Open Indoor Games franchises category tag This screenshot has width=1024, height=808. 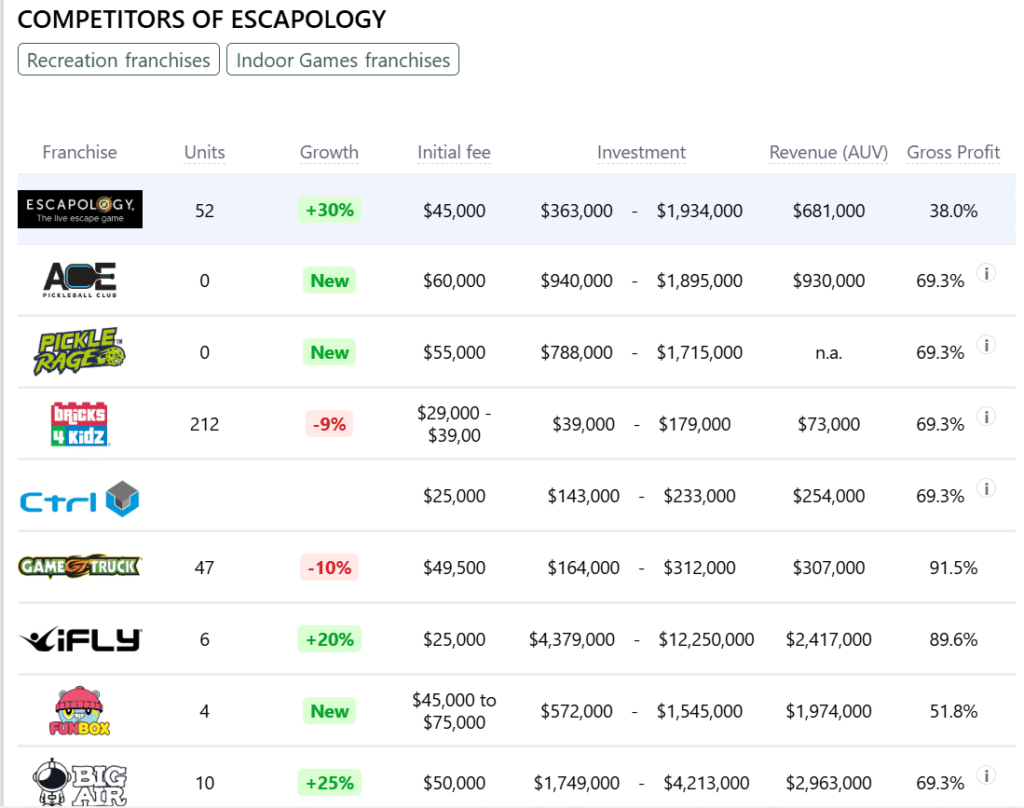click(x=343, y=60)
